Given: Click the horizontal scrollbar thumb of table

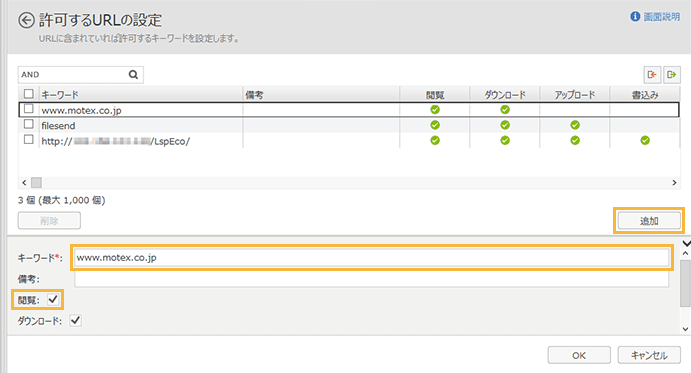Looking at the screenshot, I should tap(36, 183).
